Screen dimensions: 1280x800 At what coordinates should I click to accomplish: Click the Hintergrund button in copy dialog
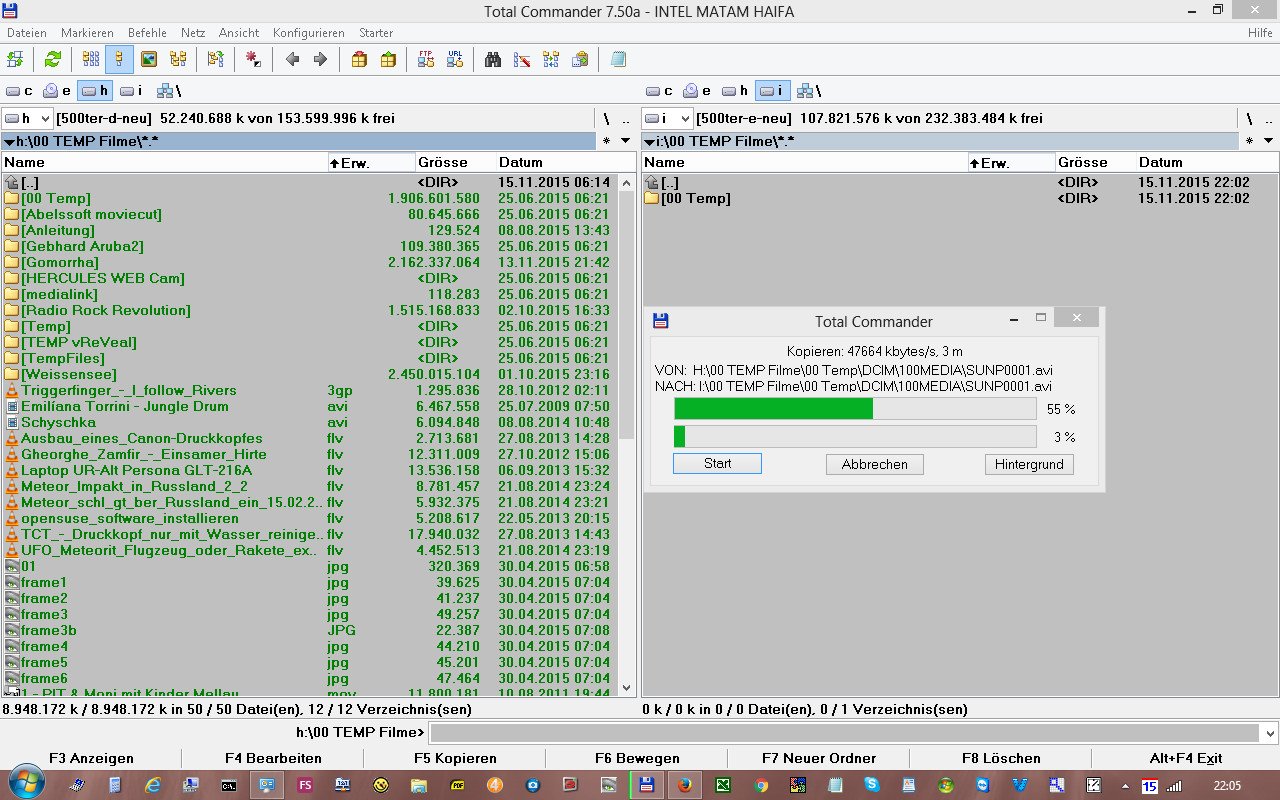point(1029,464)
